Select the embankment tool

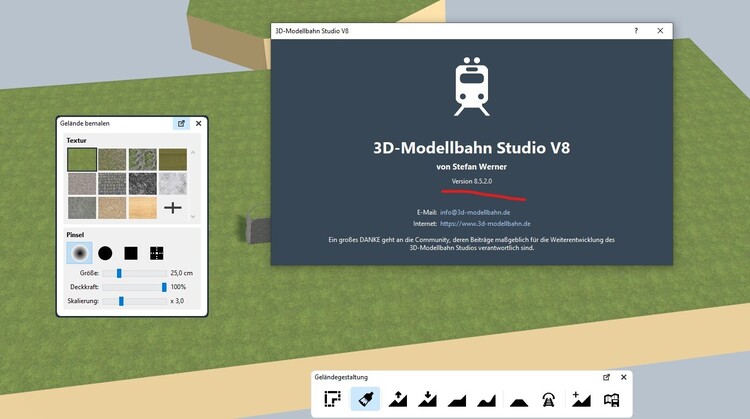(519, 402)
